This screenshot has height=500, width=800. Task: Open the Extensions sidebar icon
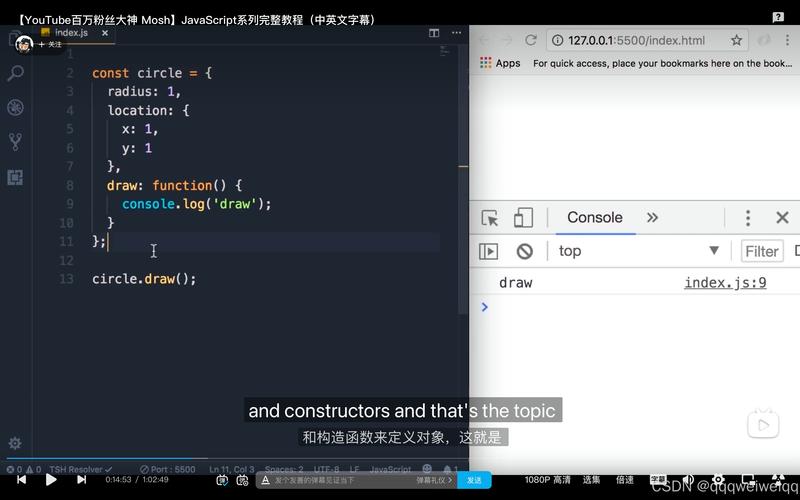tap(15, 177)
